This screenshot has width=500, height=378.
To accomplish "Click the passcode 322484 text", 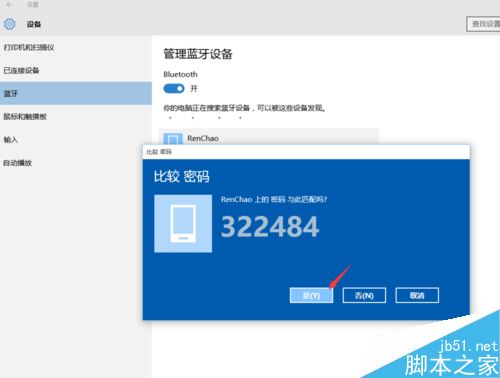I will 270,227.
